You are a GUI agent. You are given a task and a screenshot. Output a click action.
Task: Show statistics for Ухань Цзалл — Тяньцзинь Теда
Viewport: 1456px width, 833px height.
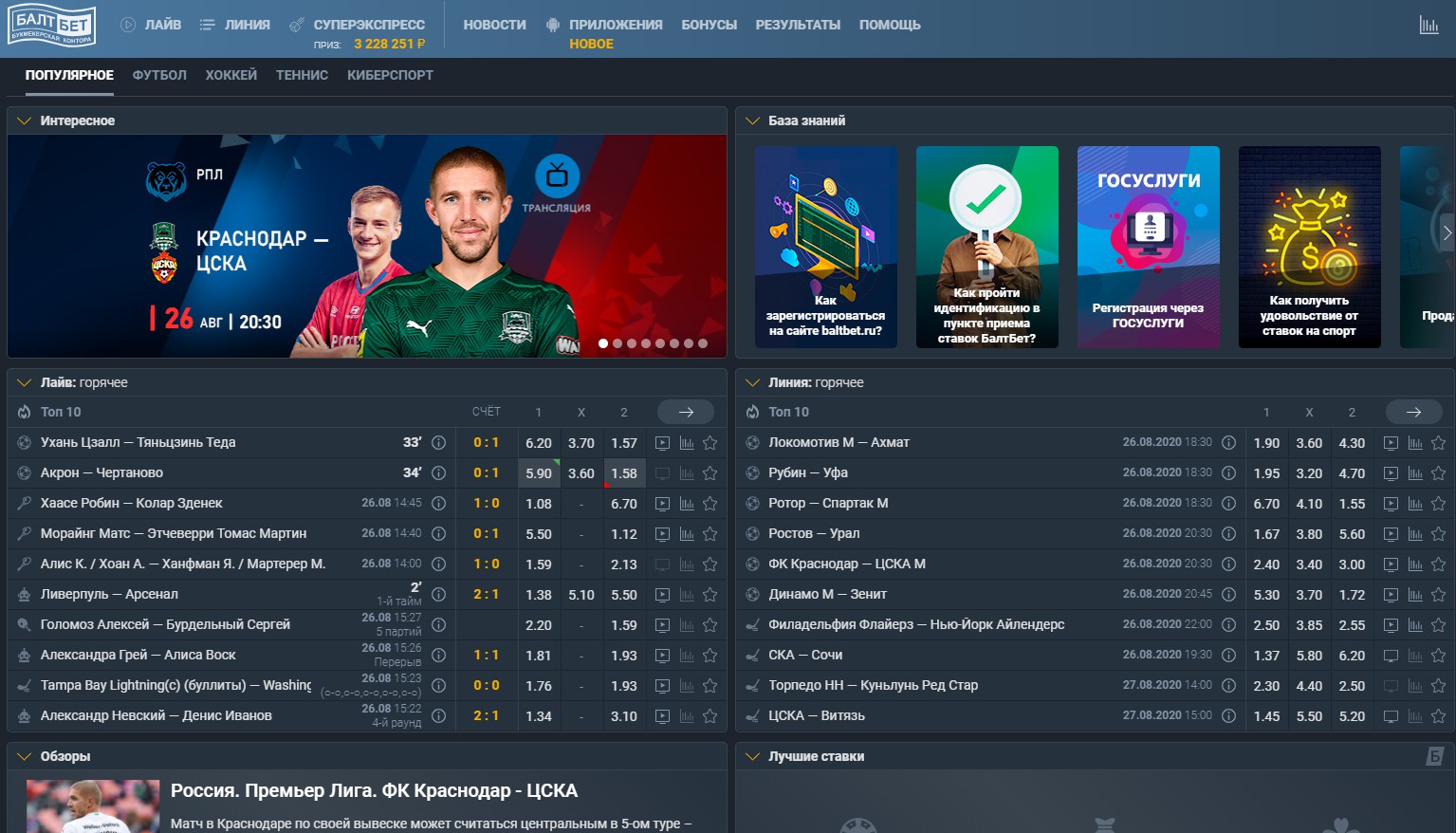click(687, 443)
